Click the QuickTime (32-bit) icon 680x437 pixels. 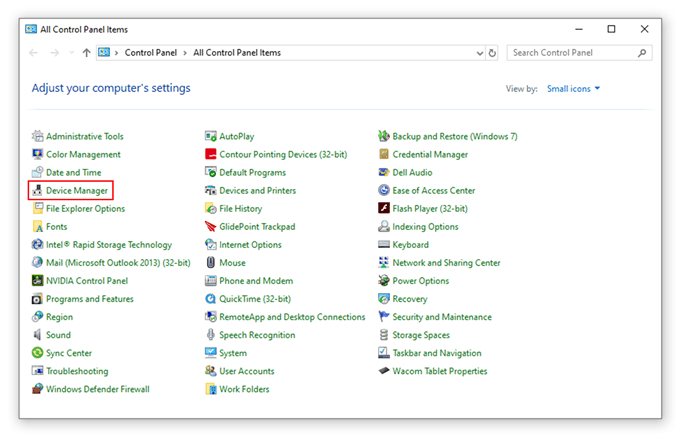(211, 299)
